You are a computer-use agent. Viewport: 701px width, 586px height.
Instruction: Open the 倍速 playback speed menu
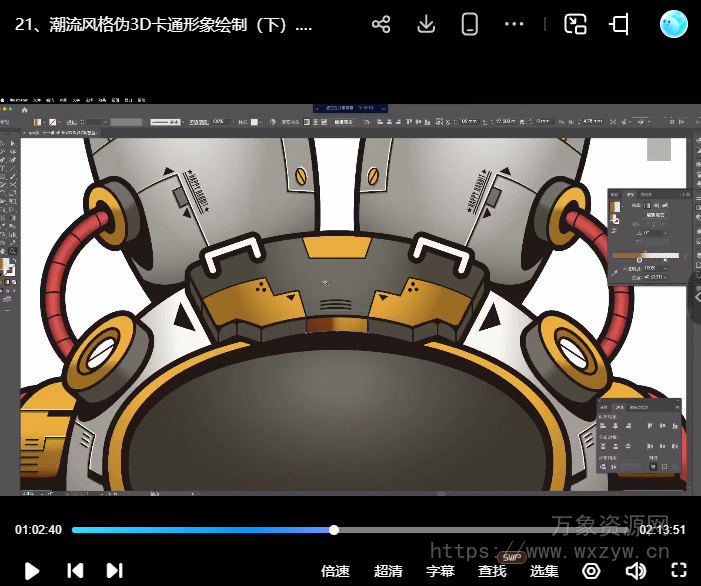(x=335, y=571)
